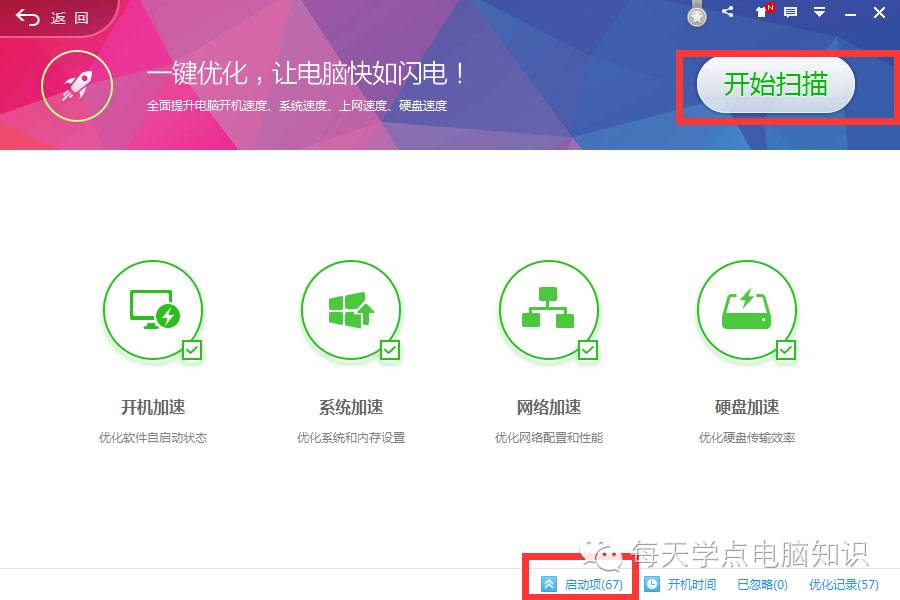Open the feedback chat bubble icon

(789, 13)
